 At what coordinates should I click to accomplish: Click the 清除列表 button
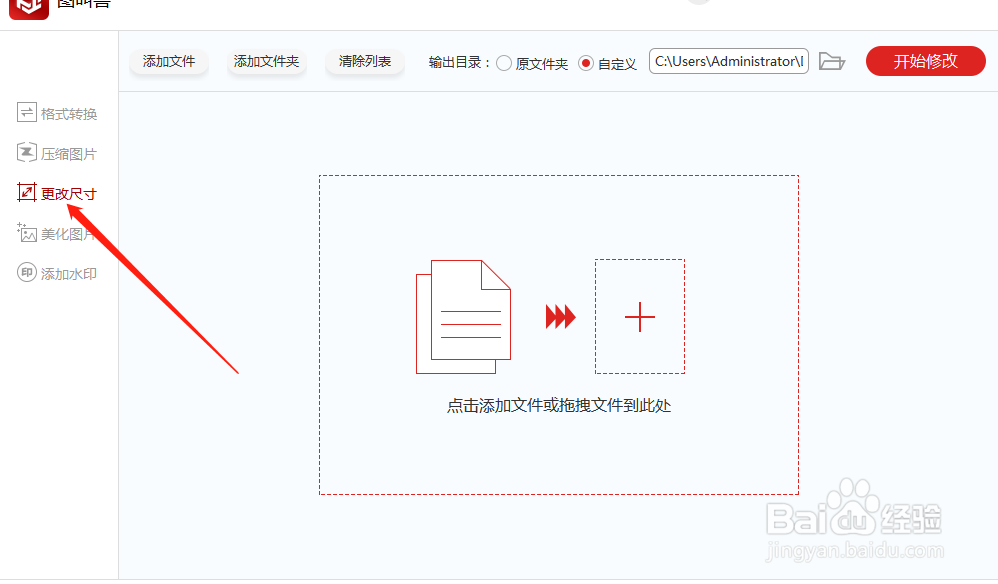pyautogui.click(x=364, y=61)
